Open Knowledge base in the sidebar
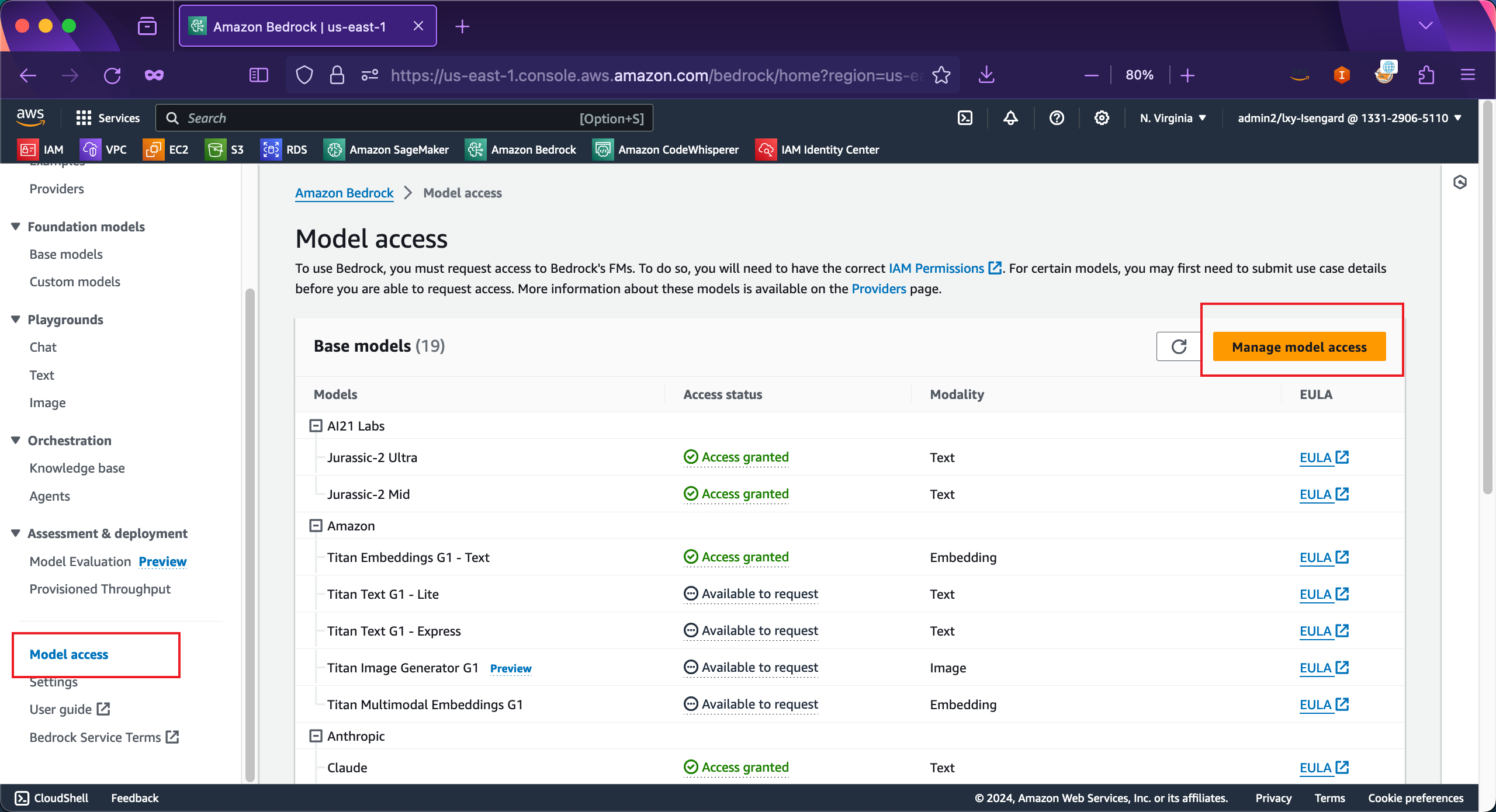 [x=77, y=468]
